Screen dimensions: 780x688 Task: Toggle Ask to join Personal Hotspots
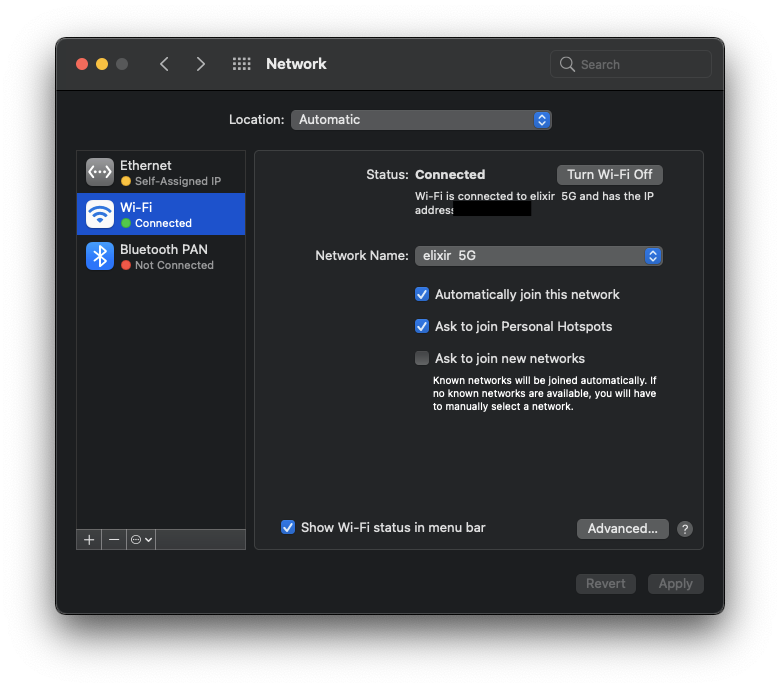422,326
